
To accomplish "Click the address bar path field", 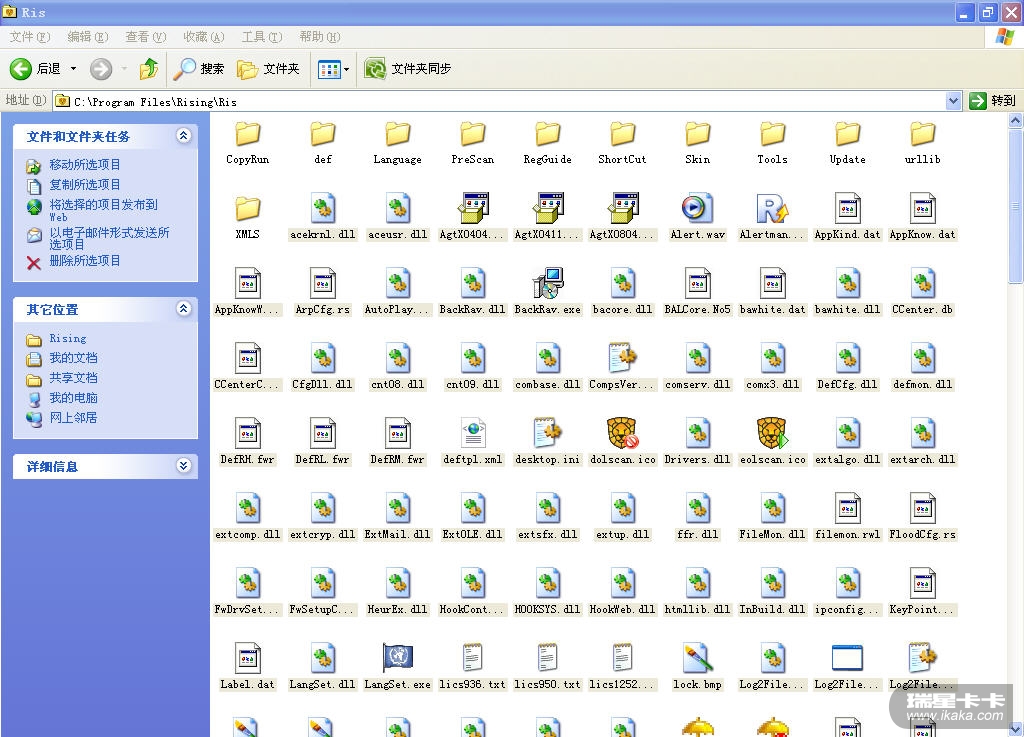I will [x=500, y=101].
